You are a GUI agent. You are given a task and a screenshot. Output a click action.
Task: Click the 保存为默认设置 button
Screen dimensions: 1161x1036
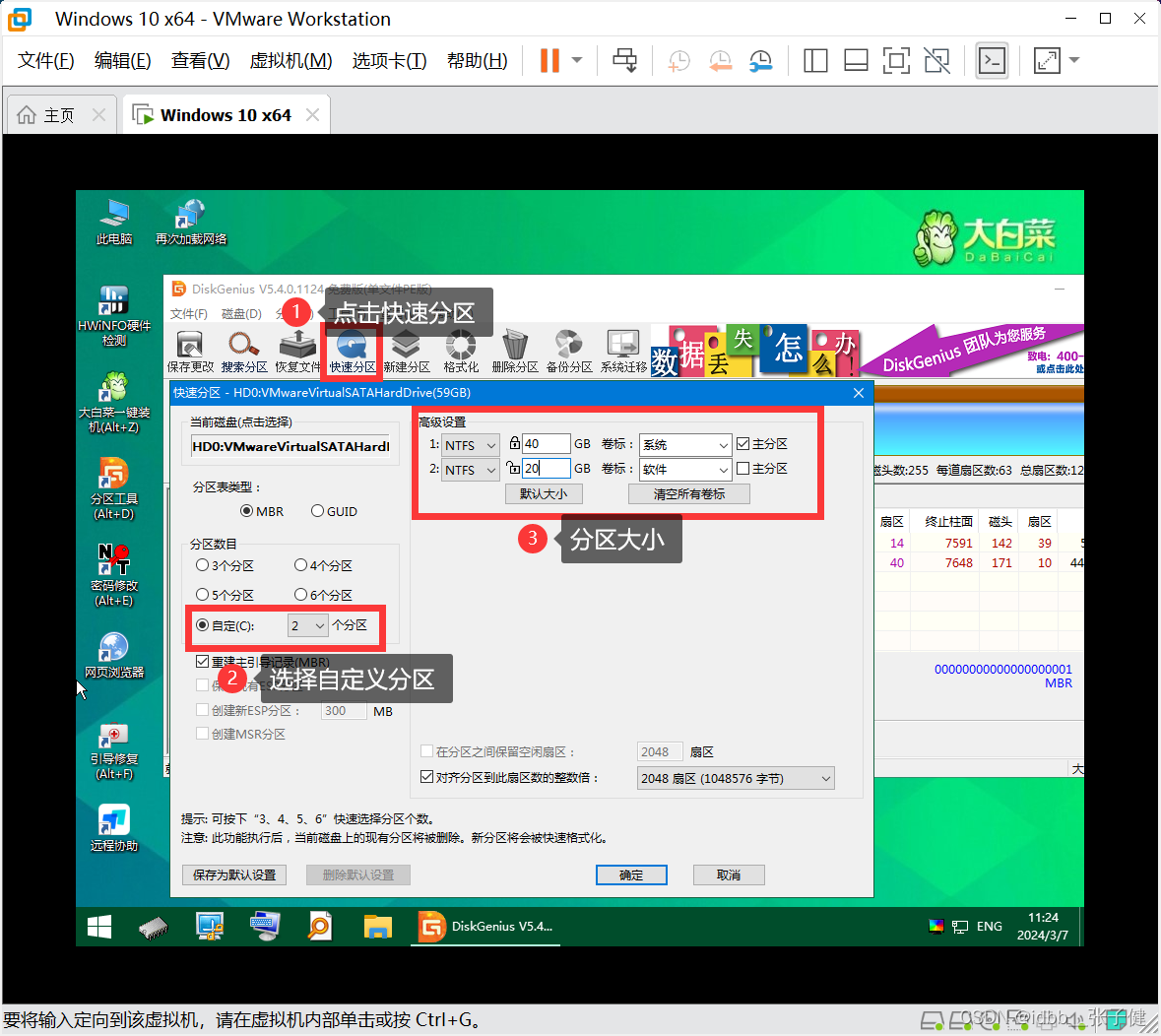[x=234, y=874]
